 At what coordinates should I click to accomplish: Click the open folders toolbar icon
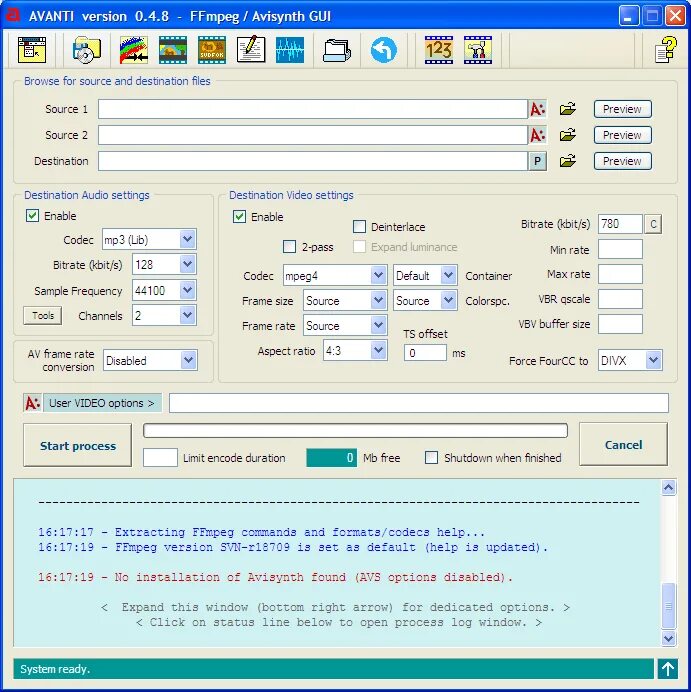(x=337, y=50)
